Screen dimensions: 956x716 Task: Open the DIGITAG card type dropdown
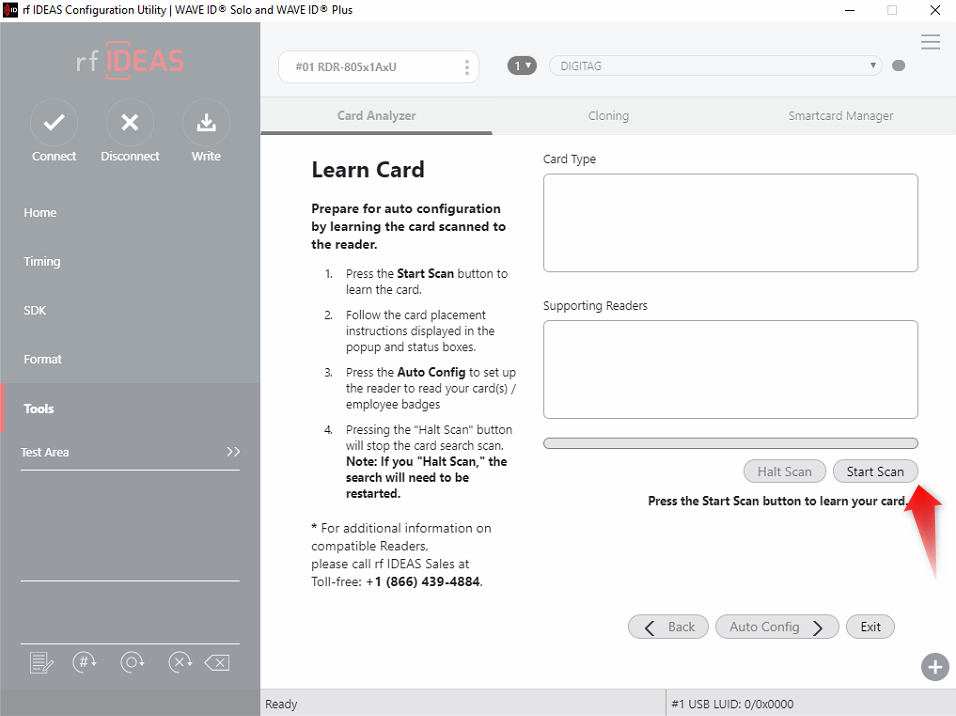(715, 66)
